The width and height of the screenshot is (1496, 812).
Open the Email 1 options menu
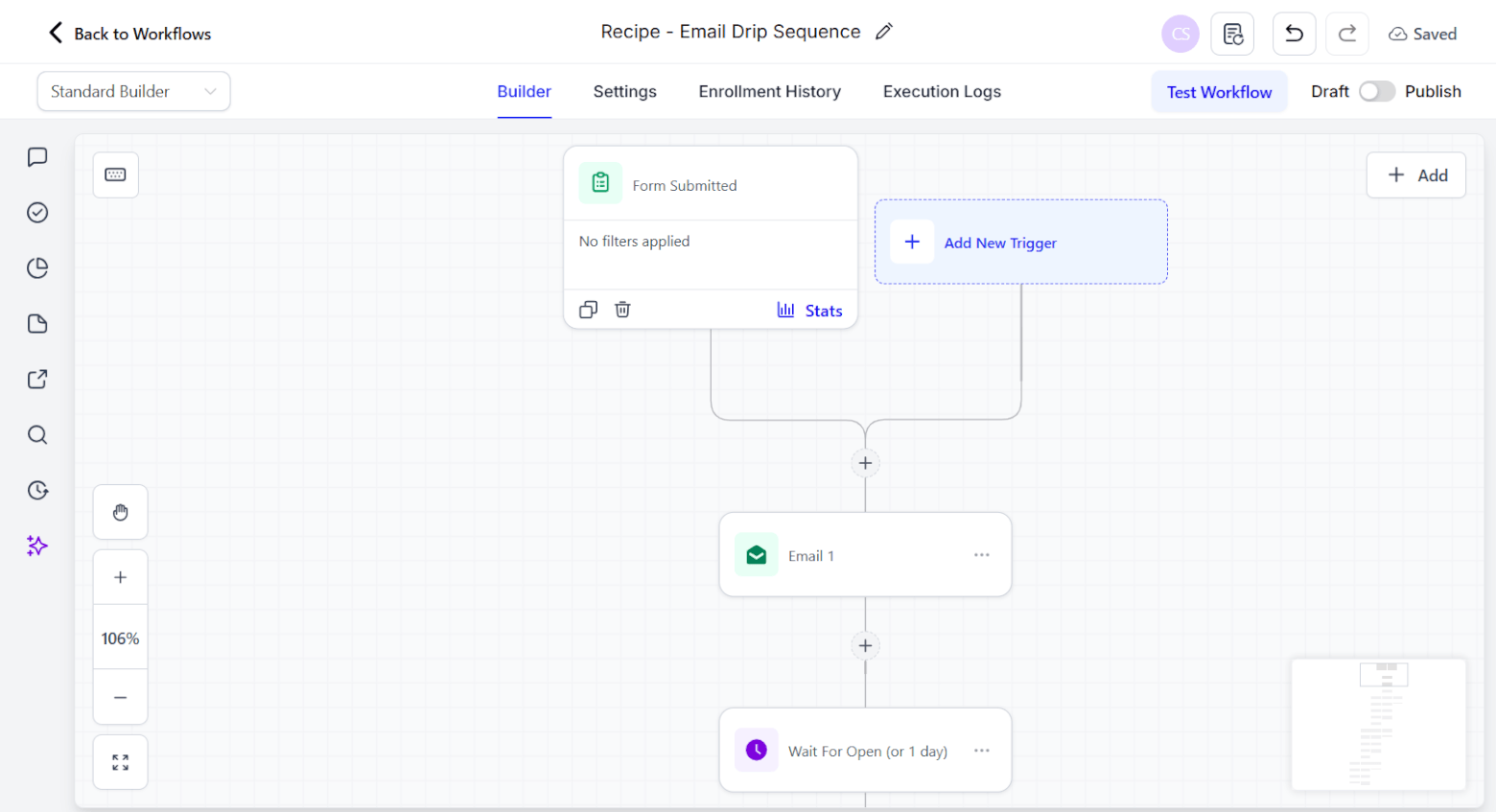pyautogui.click(x=981, y=554)
